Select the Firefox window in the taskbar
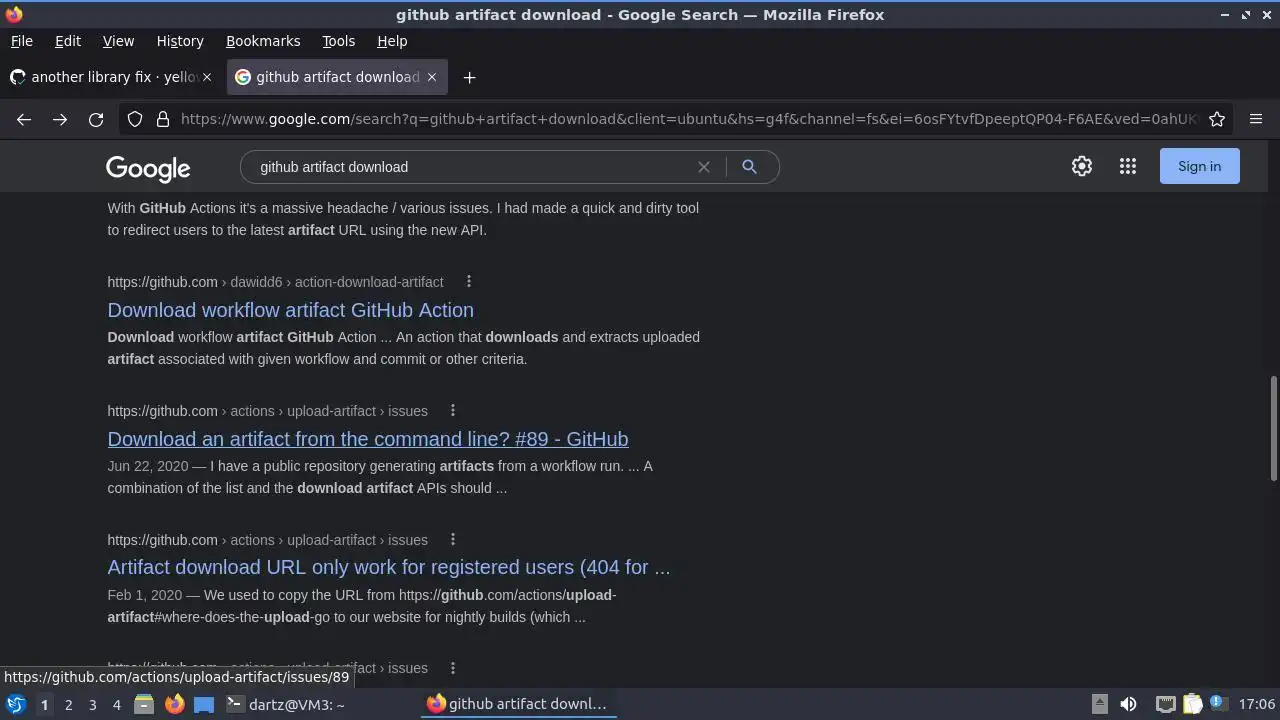Screen dimensions: 1280x720 tap(519, 704)
